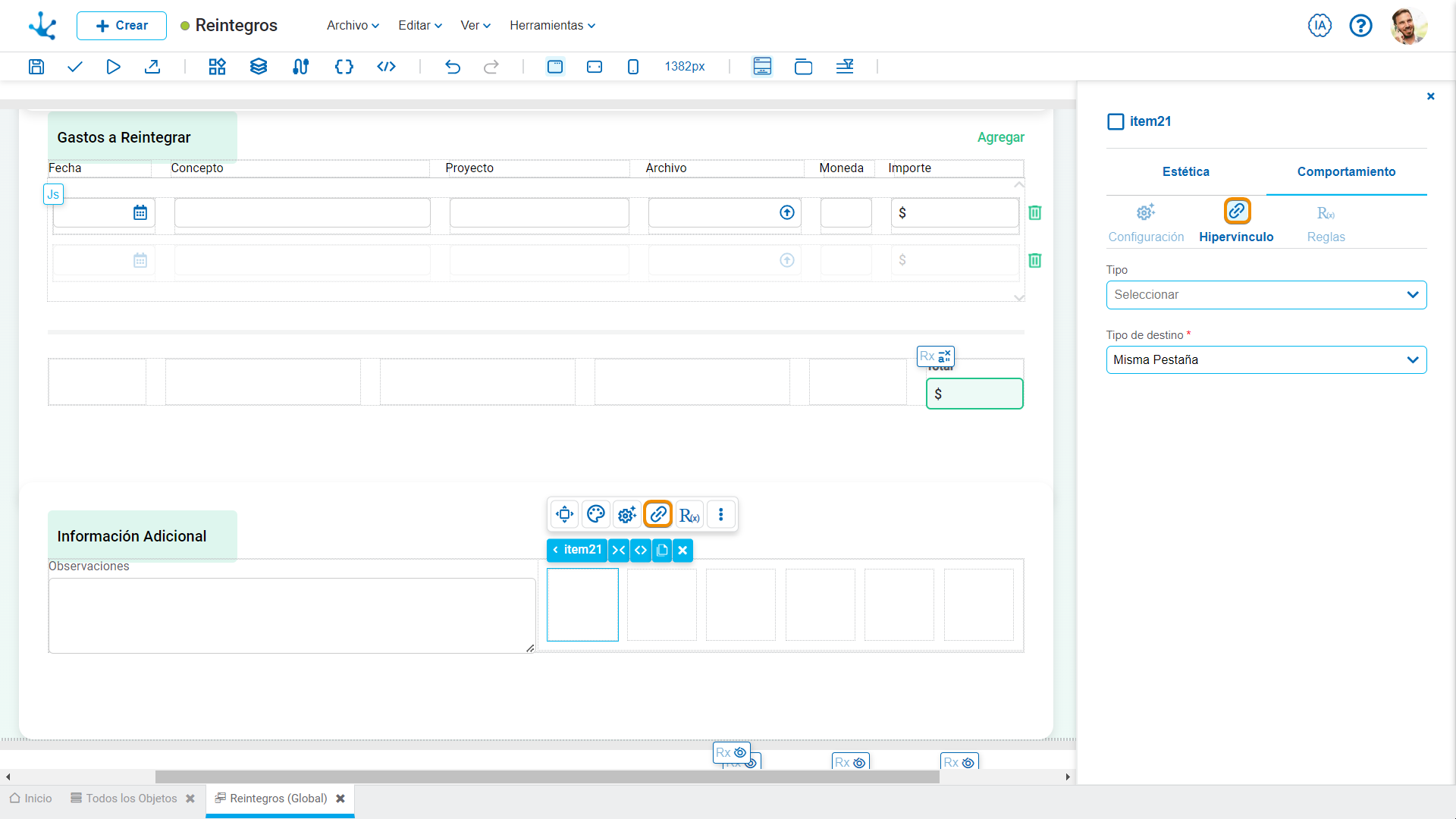Viewport: 1456px width, 819px height.
Task: Open the Editar menu
Action: [420, 26]
